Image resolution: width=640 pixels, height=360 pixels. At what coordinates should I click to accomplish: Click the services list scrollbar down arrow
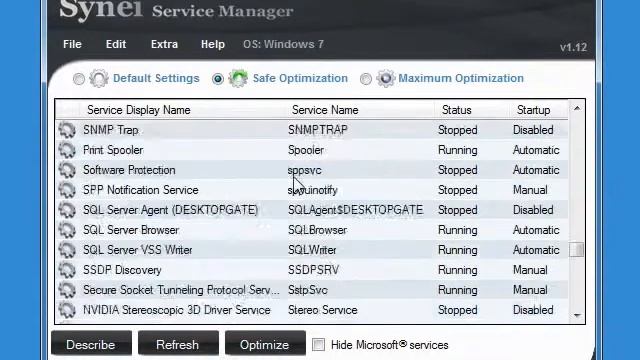577,315
